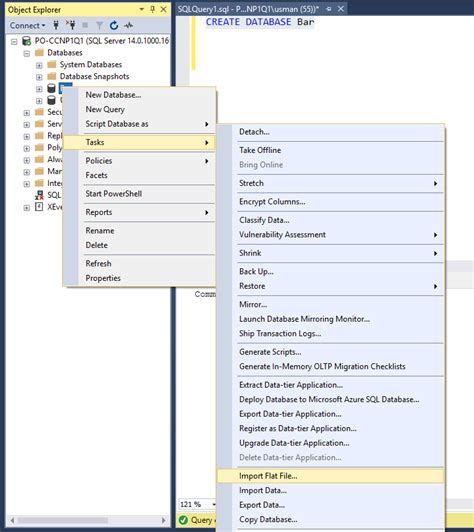Click the Tasks menu entry
This screenshot has width=474, height=532.
139,142
